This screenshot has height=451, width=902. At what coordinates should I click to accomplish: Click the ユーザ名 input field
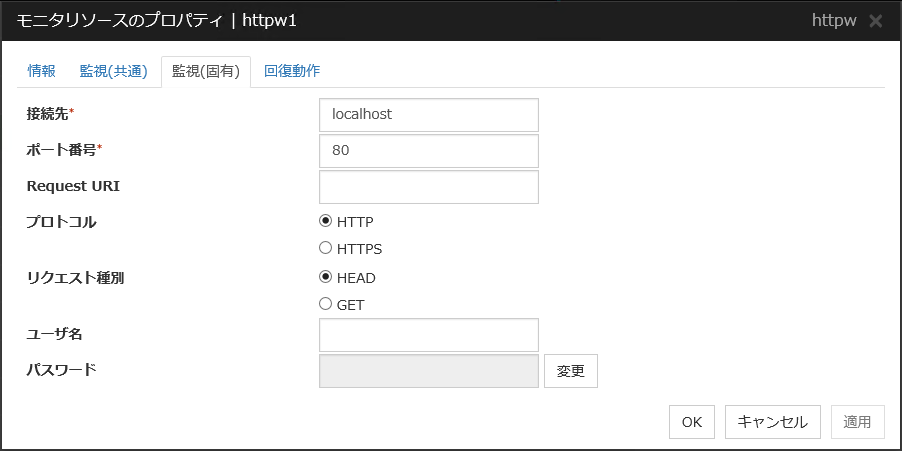[x=428, y=335]
